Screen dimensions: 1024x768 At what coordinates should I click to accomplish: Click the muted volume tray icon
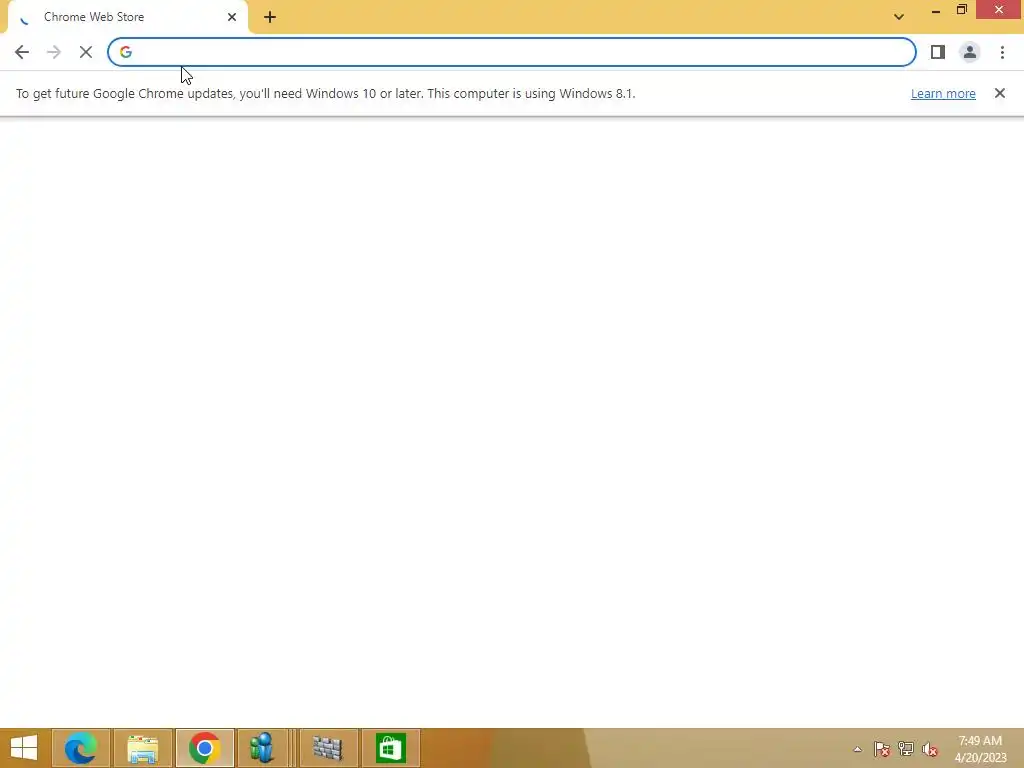click(930, 749)
